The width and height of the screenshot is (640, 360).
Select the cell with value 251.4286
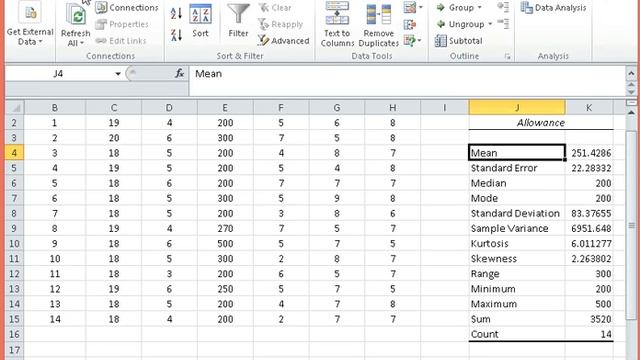click(x=589, y=153)
